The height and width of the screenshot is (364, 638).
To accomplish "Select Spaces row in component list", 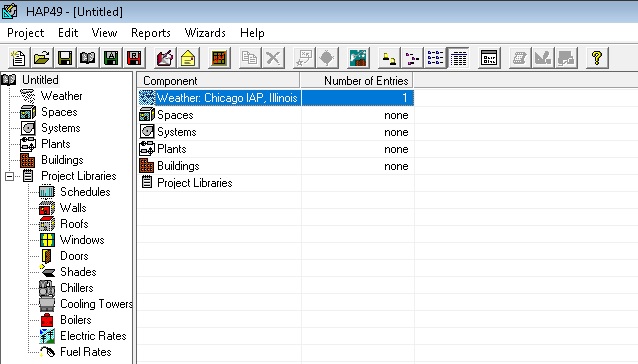I will [x=276, y=115].
